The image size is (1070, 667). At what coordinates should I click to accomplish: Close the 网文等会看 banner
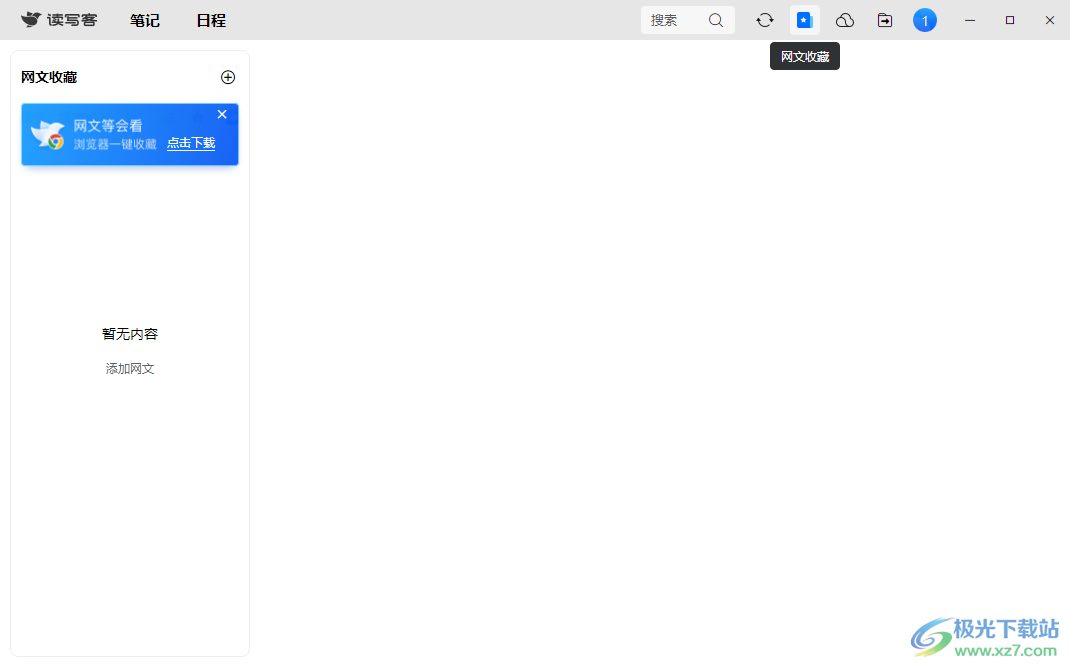[x=222, y=115]
